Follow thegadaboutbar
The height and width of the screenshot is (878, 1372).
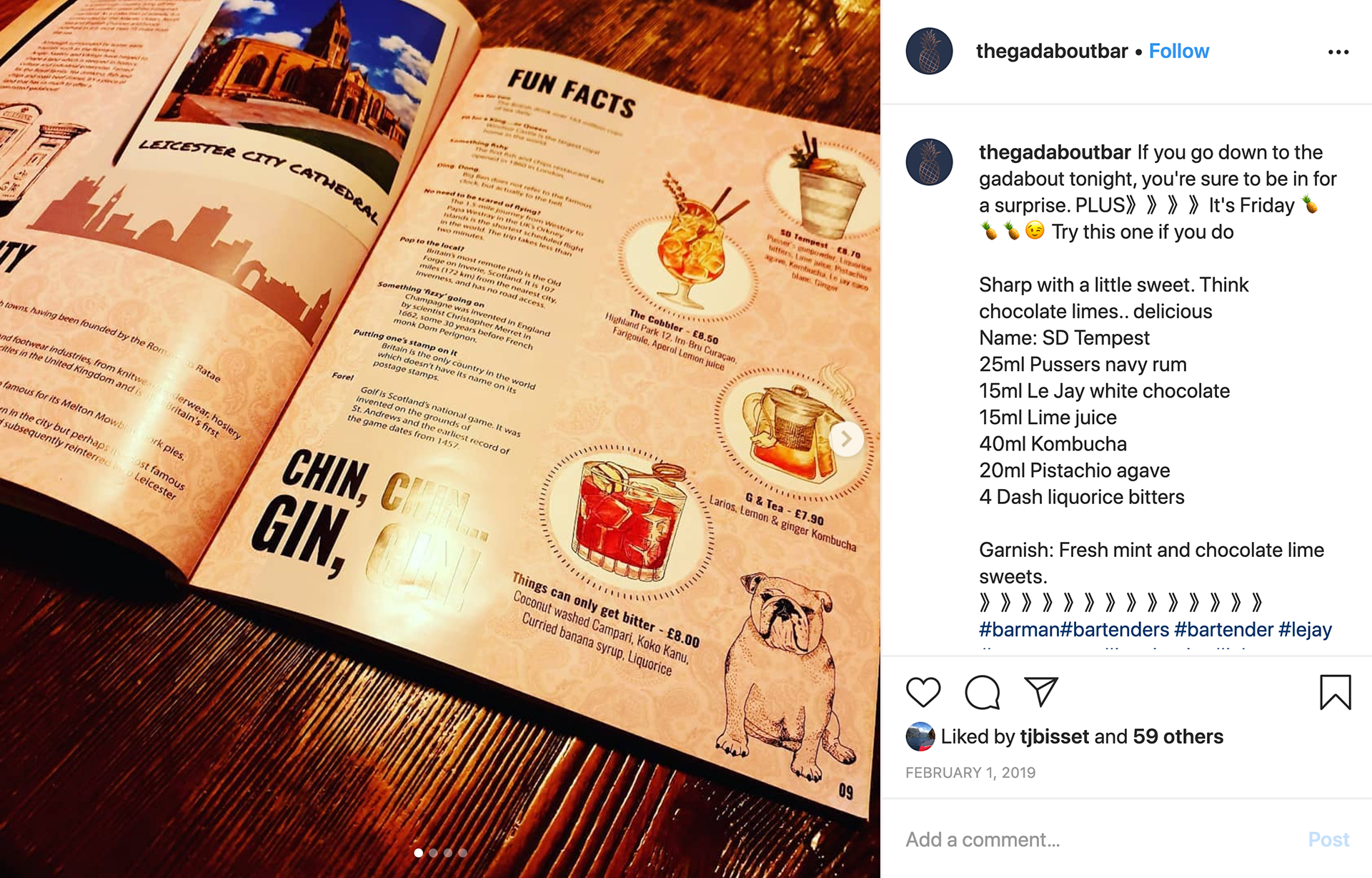click(1178, 51)
